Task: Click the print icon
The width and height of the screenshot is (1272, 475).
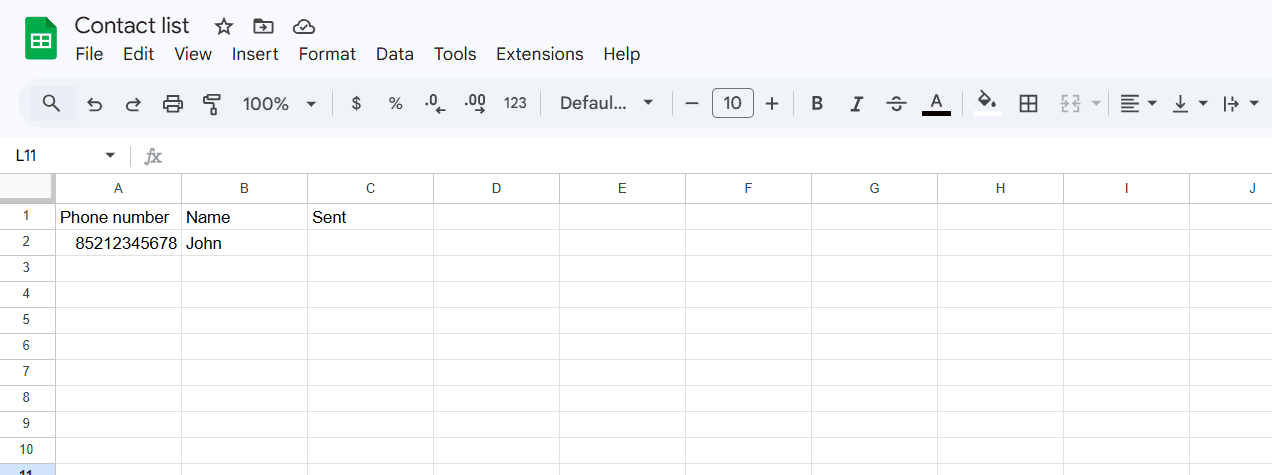Action: [173, 104]
